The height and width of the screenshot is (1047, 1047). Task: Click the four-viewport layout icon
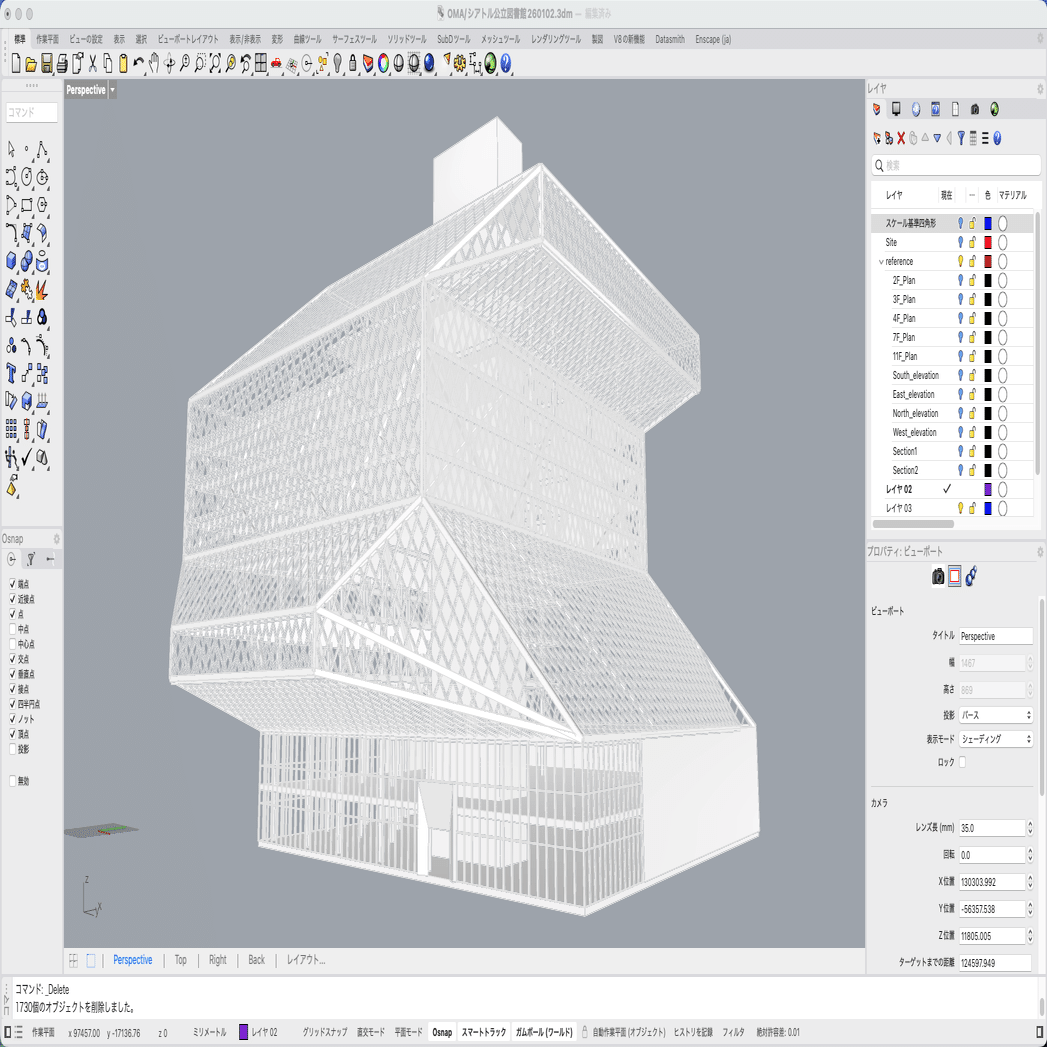point(261,63)
